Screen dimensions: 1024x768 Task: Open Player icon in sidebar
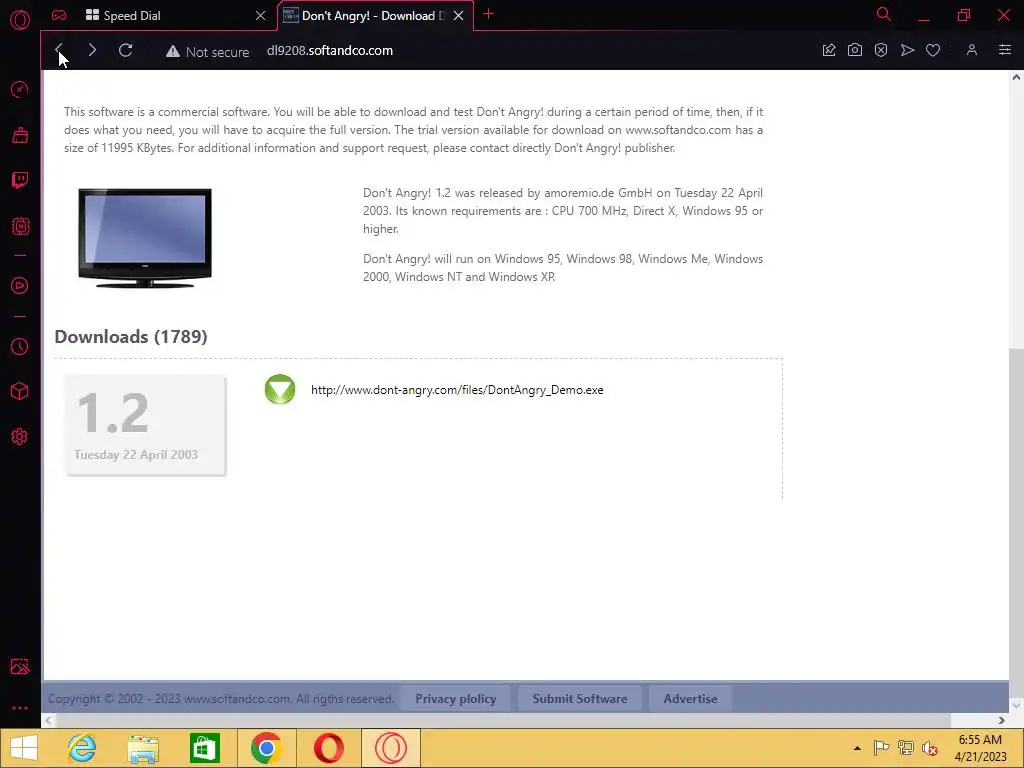pos(20,285)
